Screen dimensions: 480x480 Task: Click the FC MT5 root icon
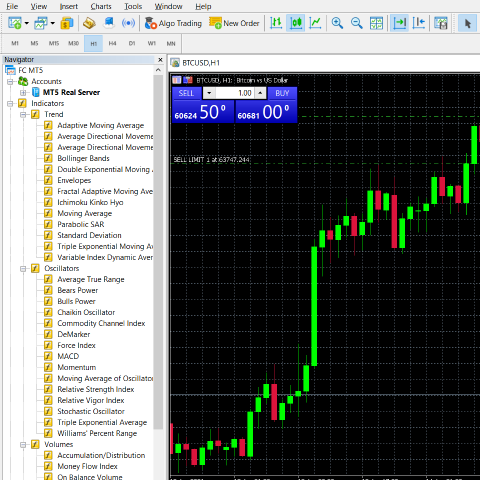tap(10, 70)
